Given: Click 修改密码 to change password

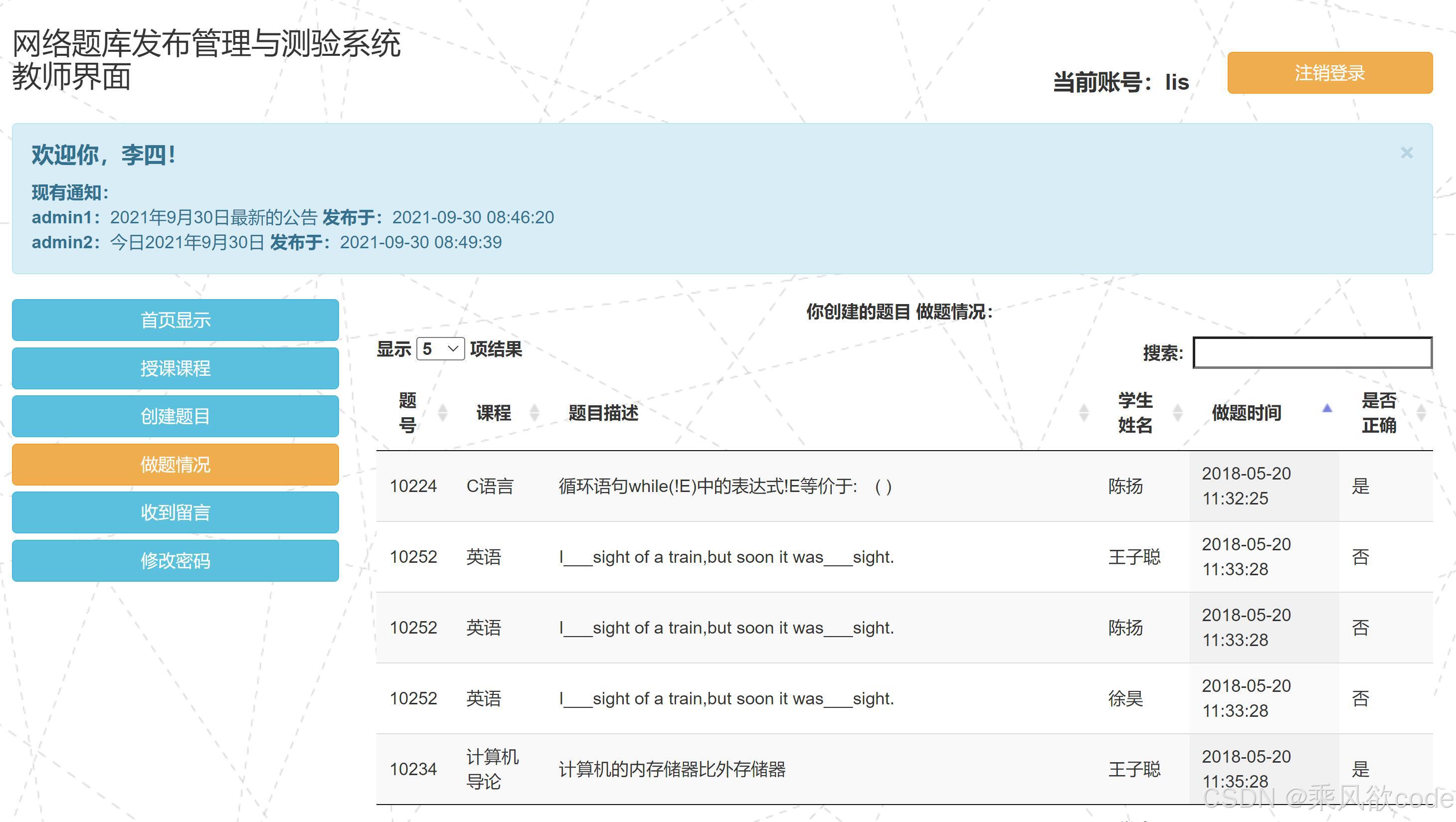Looking at the screenshot, I should (175, 560).
